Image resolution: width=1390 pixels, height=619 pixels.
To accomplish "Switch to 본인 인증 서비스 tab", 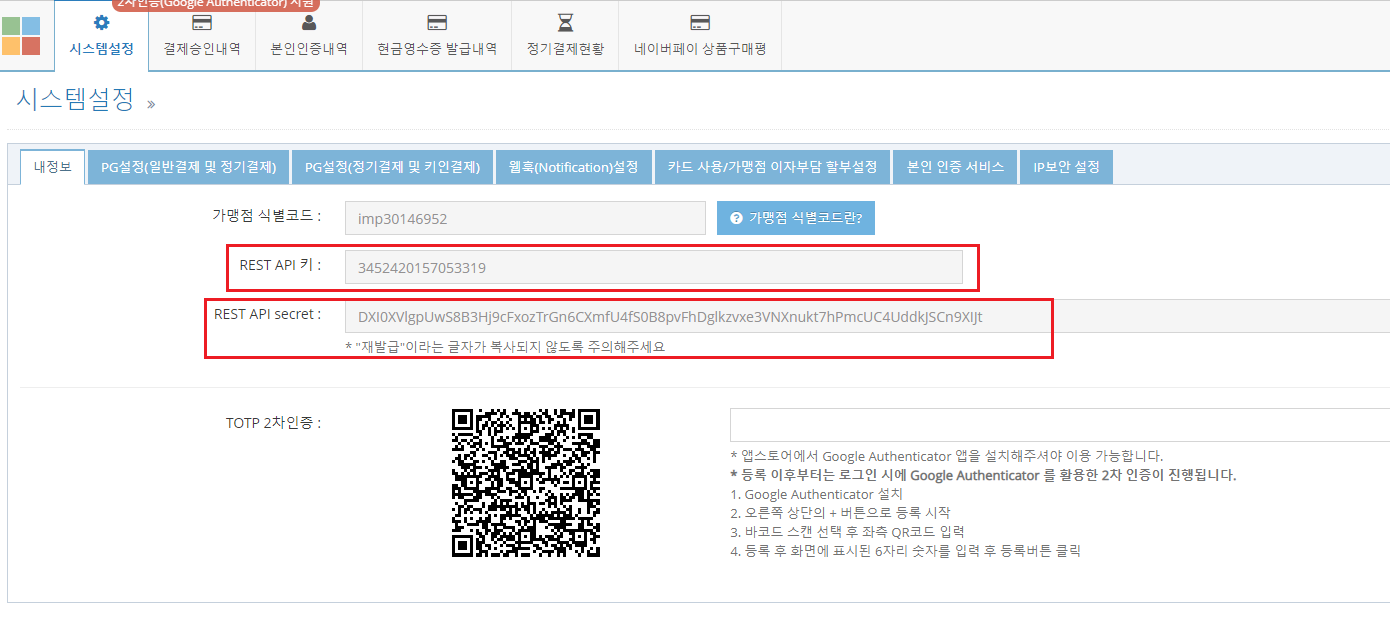I will (x=955, y=167).
